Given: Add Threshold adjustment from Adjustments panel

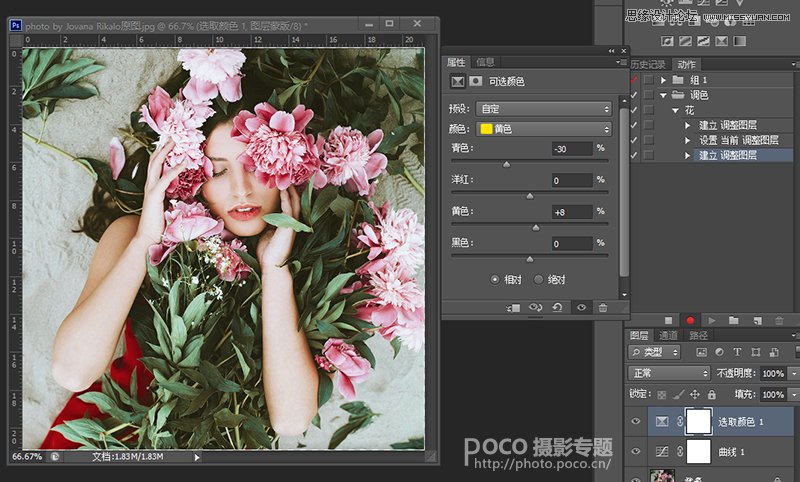Looking at the screenshot, I should click(x=703, y=41).
